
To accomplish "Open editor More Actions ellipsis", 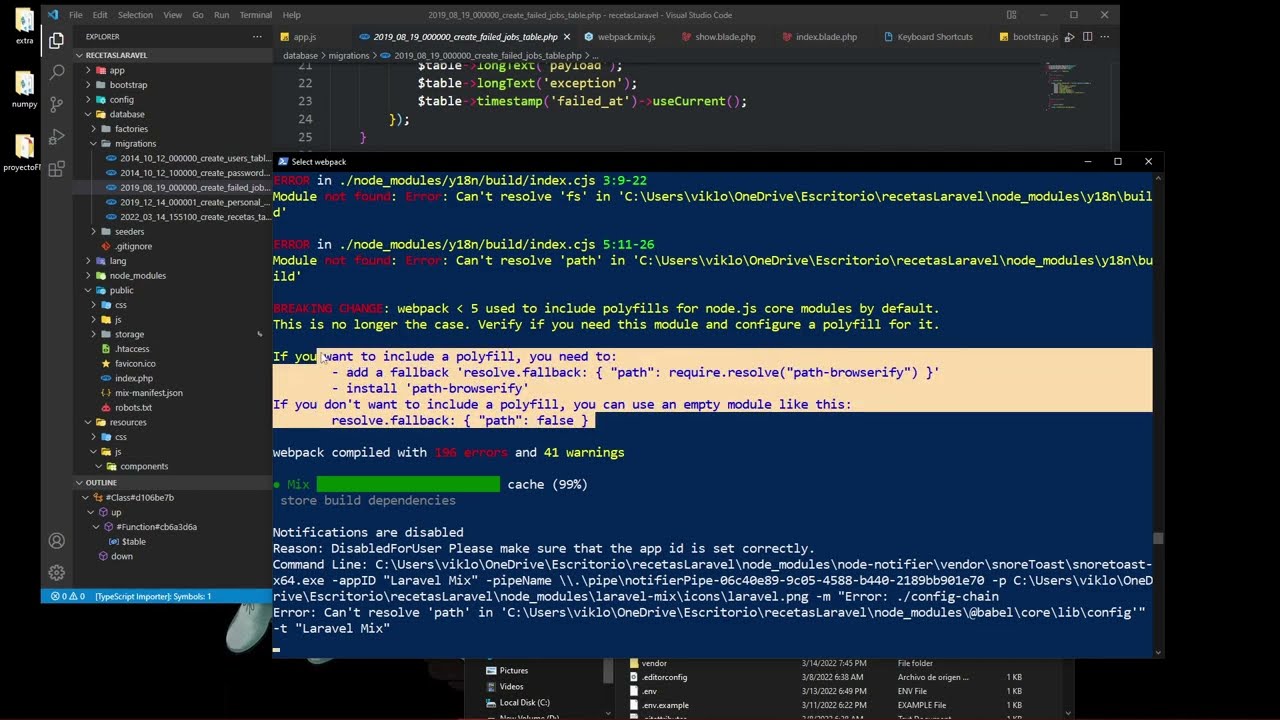I will 1104,37.
